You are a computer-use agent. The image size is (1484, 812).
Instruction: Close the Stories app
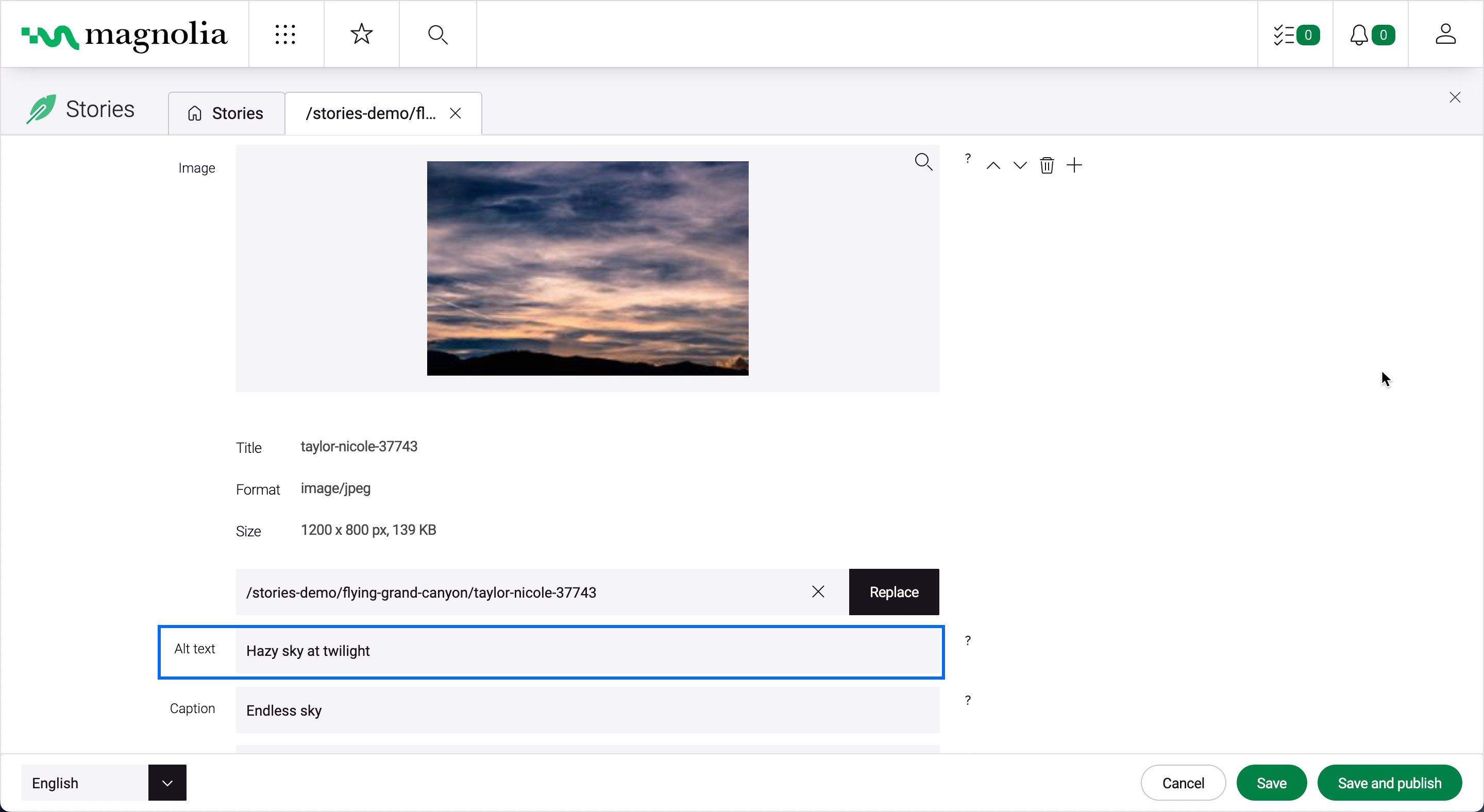coord(1455,97)
